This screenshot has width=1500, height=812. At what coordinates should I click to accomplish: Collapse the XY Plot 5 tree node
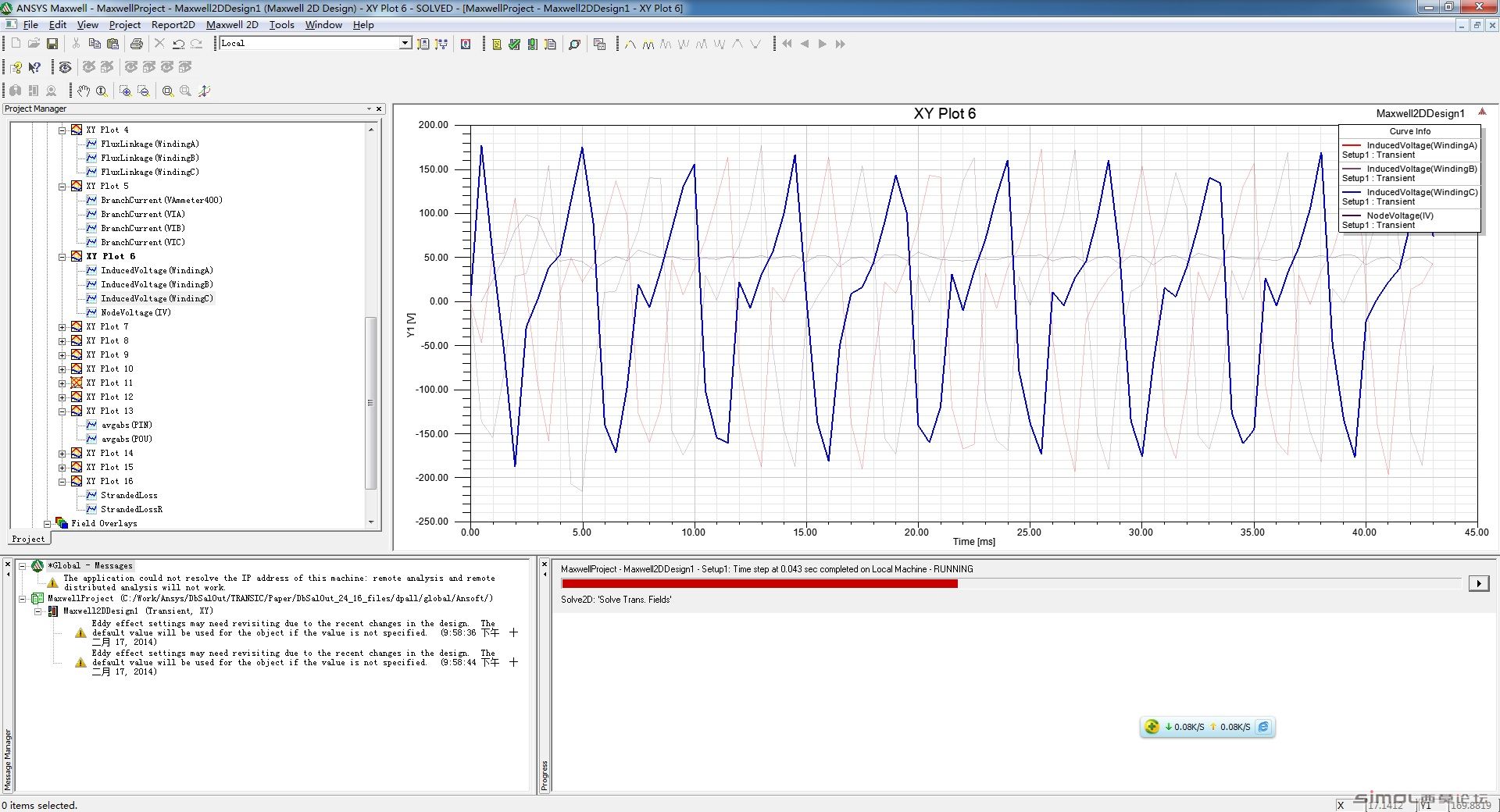(x=62, y=187)
